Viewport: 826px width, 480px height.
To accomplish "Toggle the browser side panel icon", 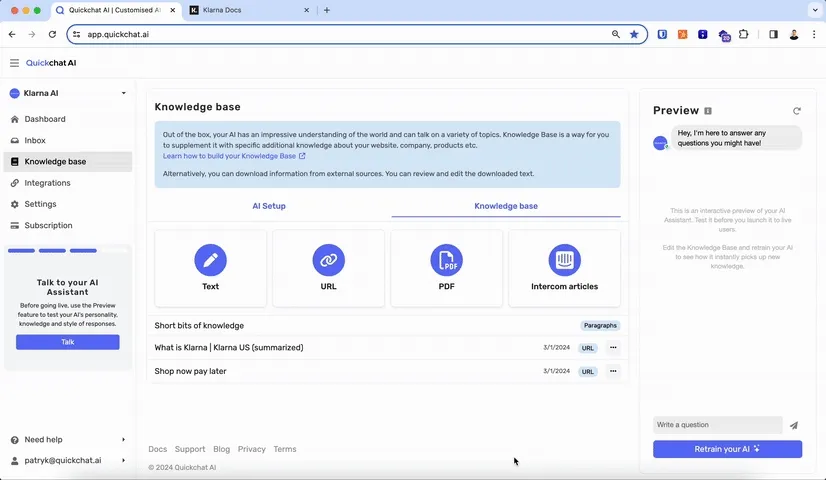I will (x=773, y=34).
